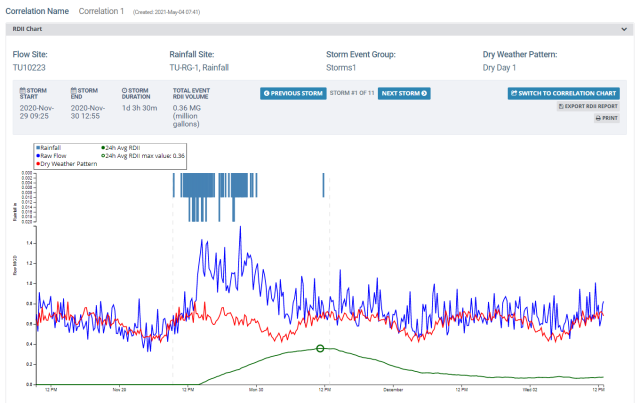Toggle Rainfall series in legend
This screenshot has width=640, height=403.
pos(49,148)
